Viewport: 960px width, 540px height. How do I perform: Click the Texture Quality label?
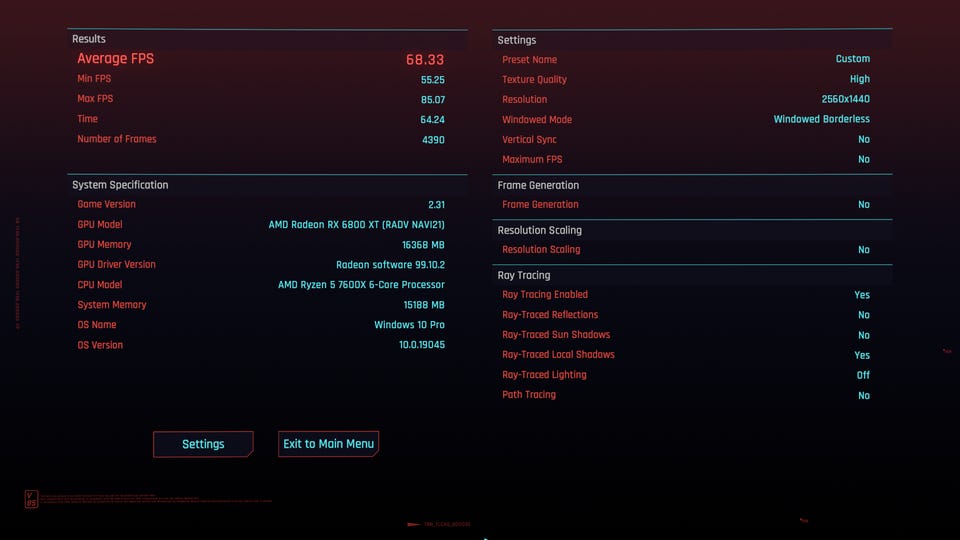534,80
